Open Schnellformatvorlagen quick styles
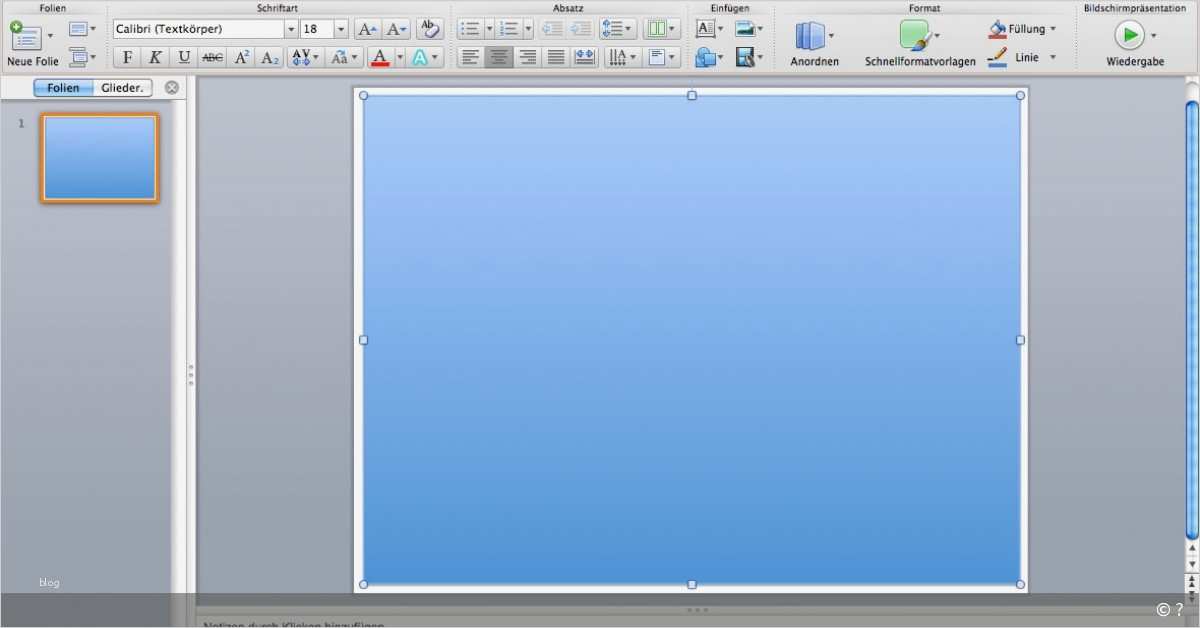 pyautogui.click(x=920, y=44)
